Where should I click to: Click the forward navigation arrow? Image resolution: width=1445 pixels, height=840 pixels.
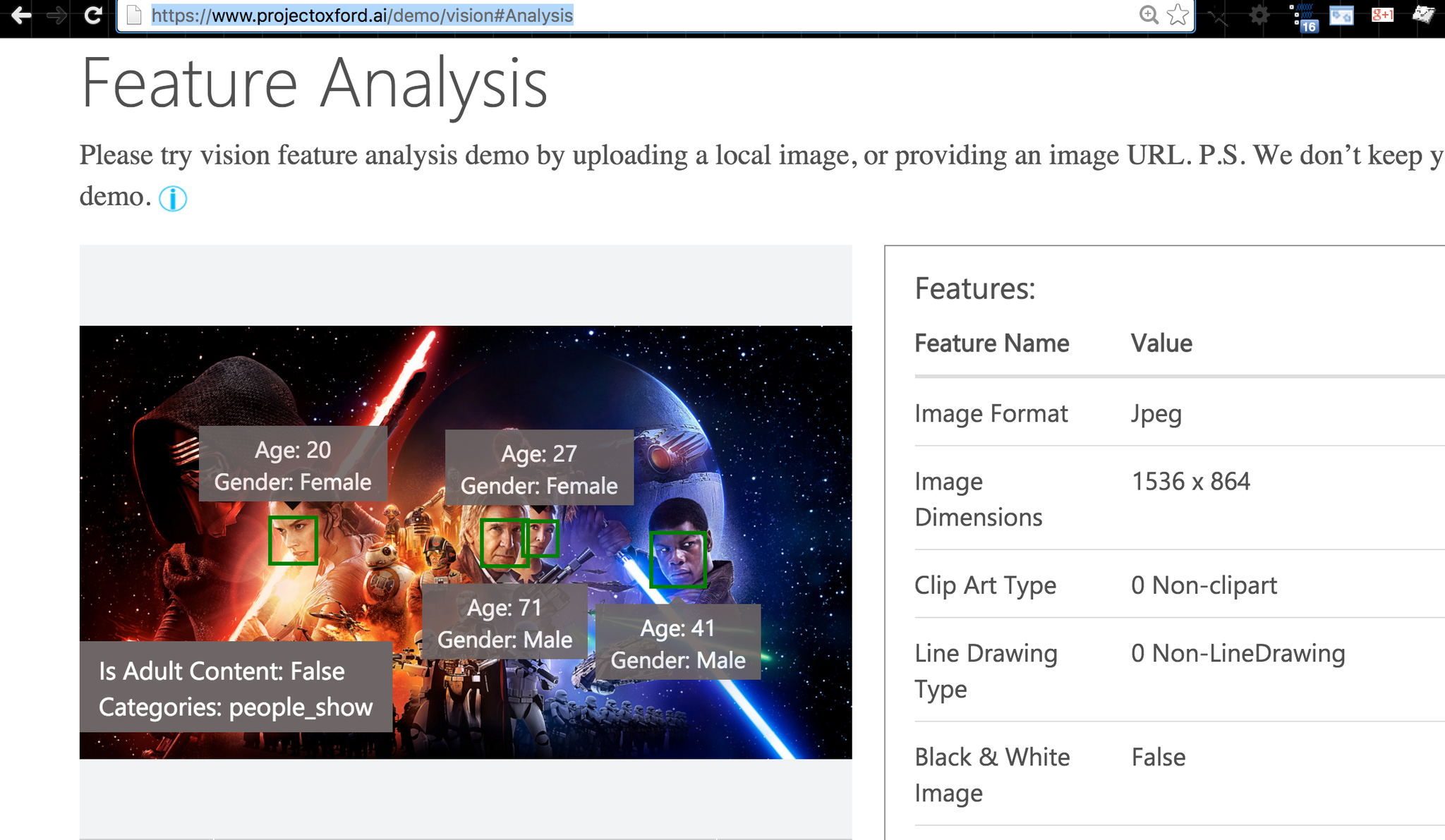click(57, 15)
